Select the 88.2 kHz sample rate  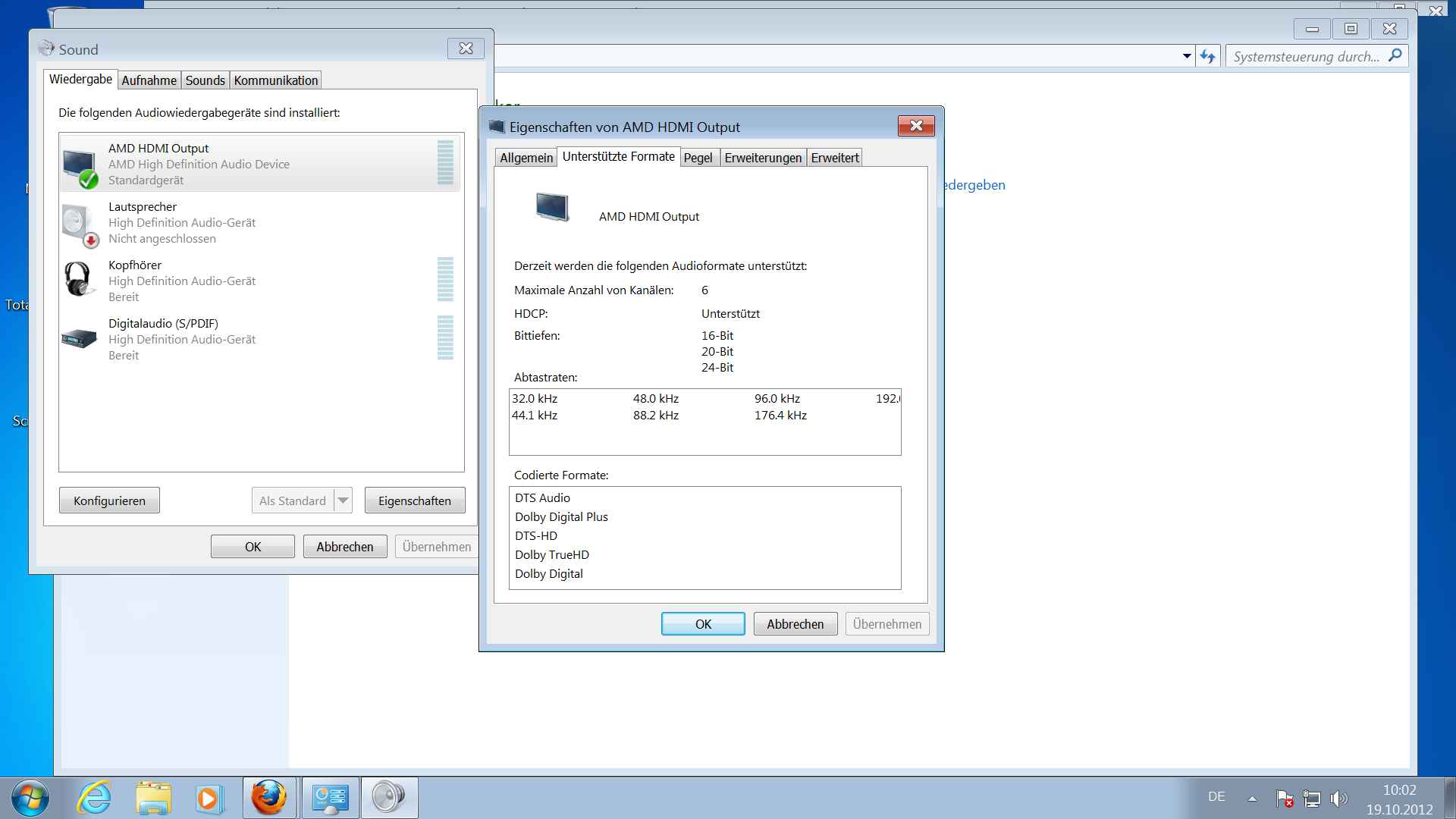point(656,415)
